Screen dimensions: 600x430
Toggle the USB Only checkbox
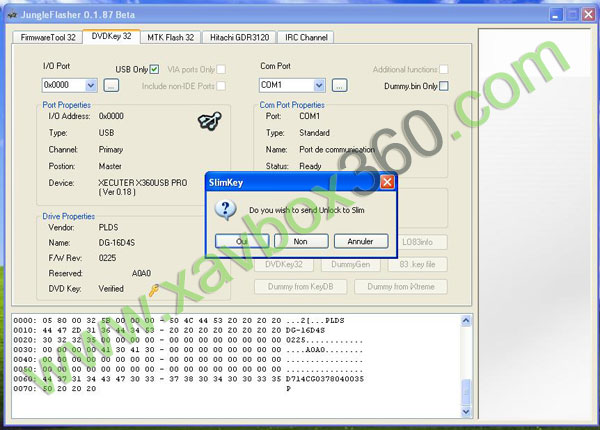point(154,69)
